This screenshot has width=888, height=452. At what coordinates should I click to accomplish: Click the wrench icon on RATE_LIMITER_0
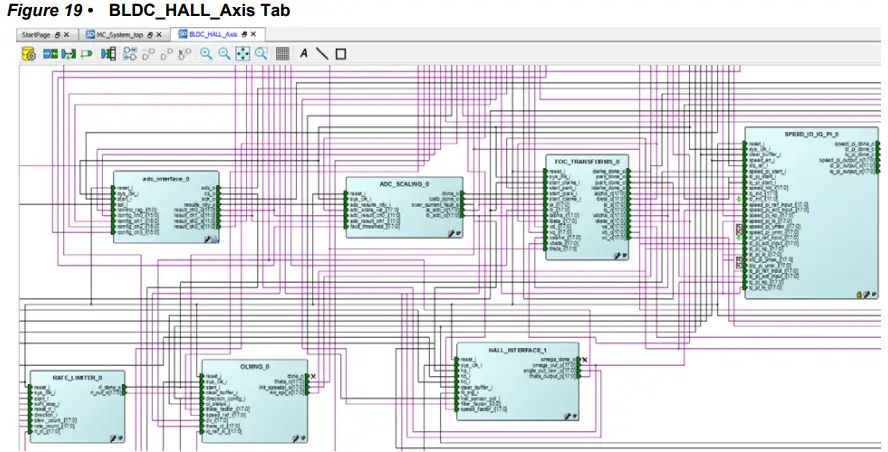pyautogui.click(x=113, y=438)
